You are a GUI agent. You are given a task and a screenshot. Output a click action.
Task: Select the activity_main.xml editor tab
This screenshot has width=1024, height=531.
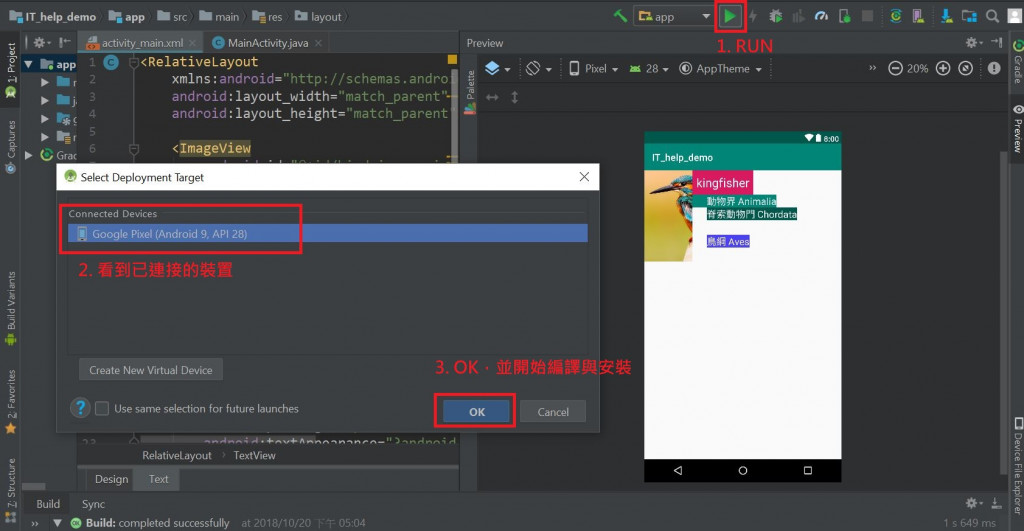click(x=142, y=43)
